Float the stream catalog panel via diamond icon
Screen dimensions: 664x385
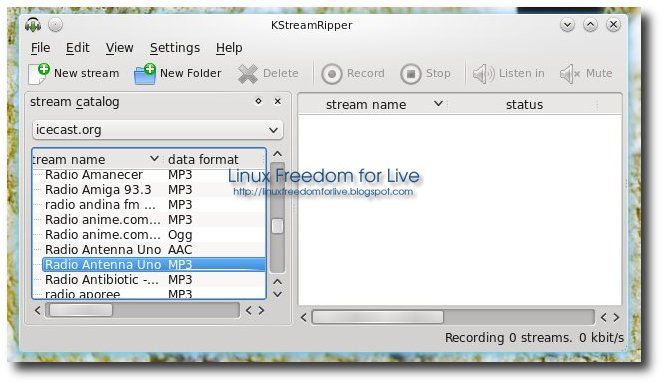[x=258, y=101]
